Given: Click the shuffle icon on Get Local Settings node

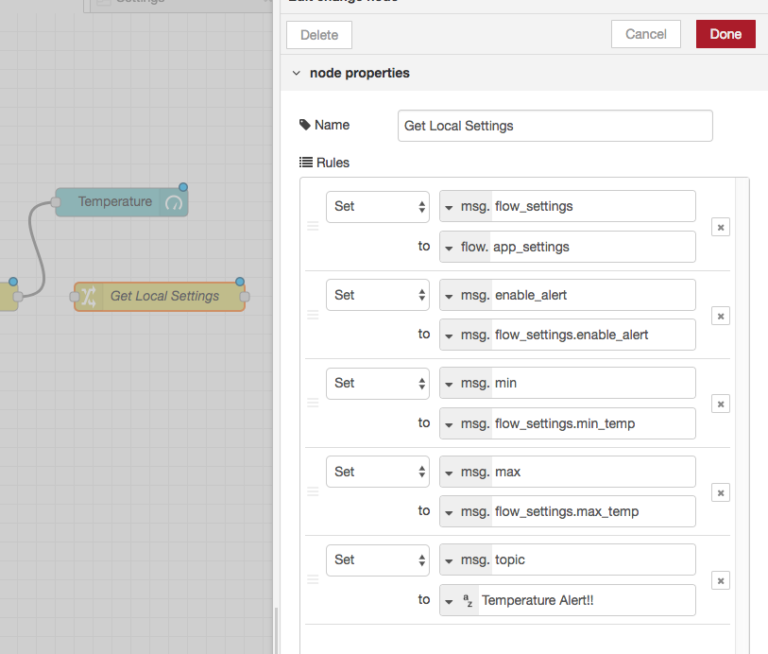Looking at the screenshot, I should point(89,296).
